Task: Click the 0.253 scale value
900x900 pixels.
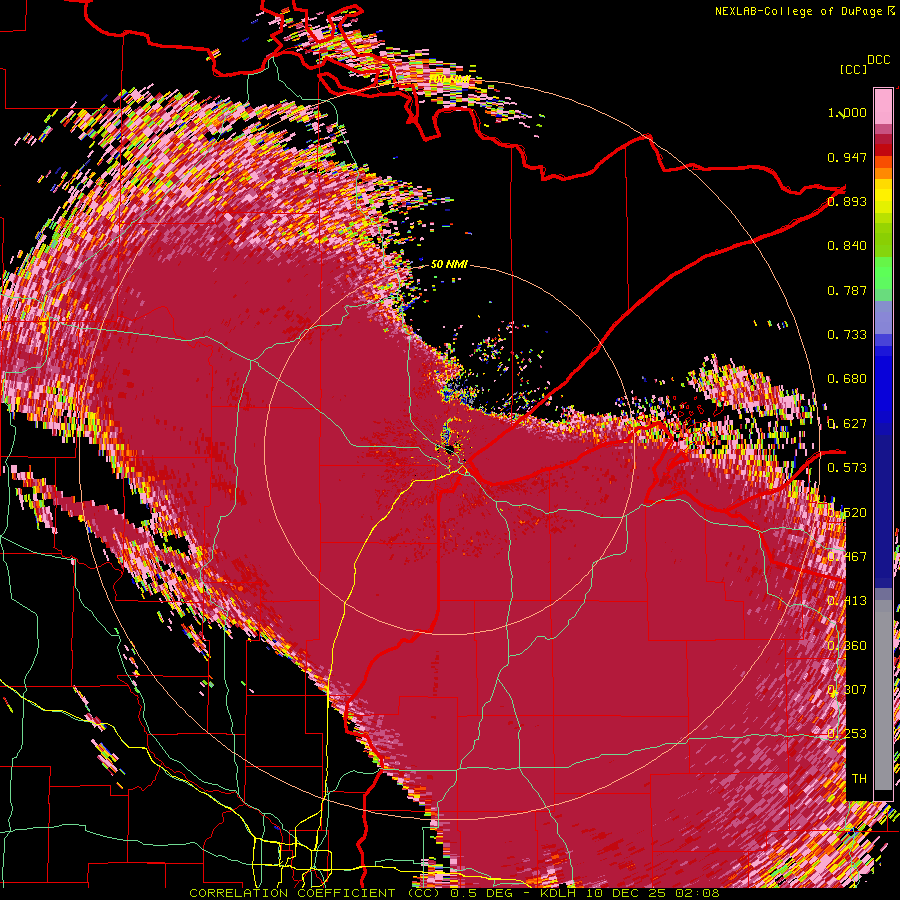Action: [847, 734]
